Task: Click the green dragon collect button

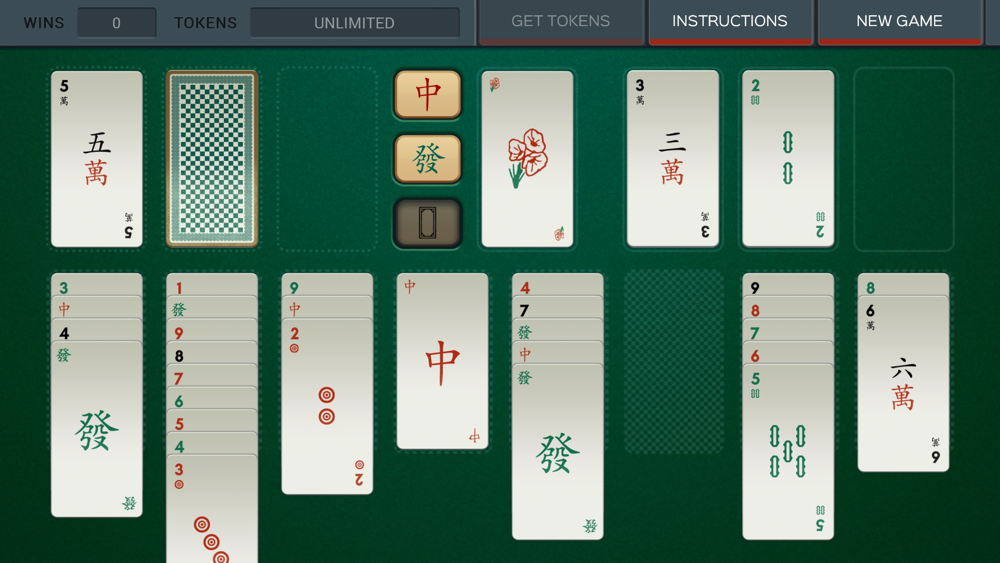Action: point(427,159)
